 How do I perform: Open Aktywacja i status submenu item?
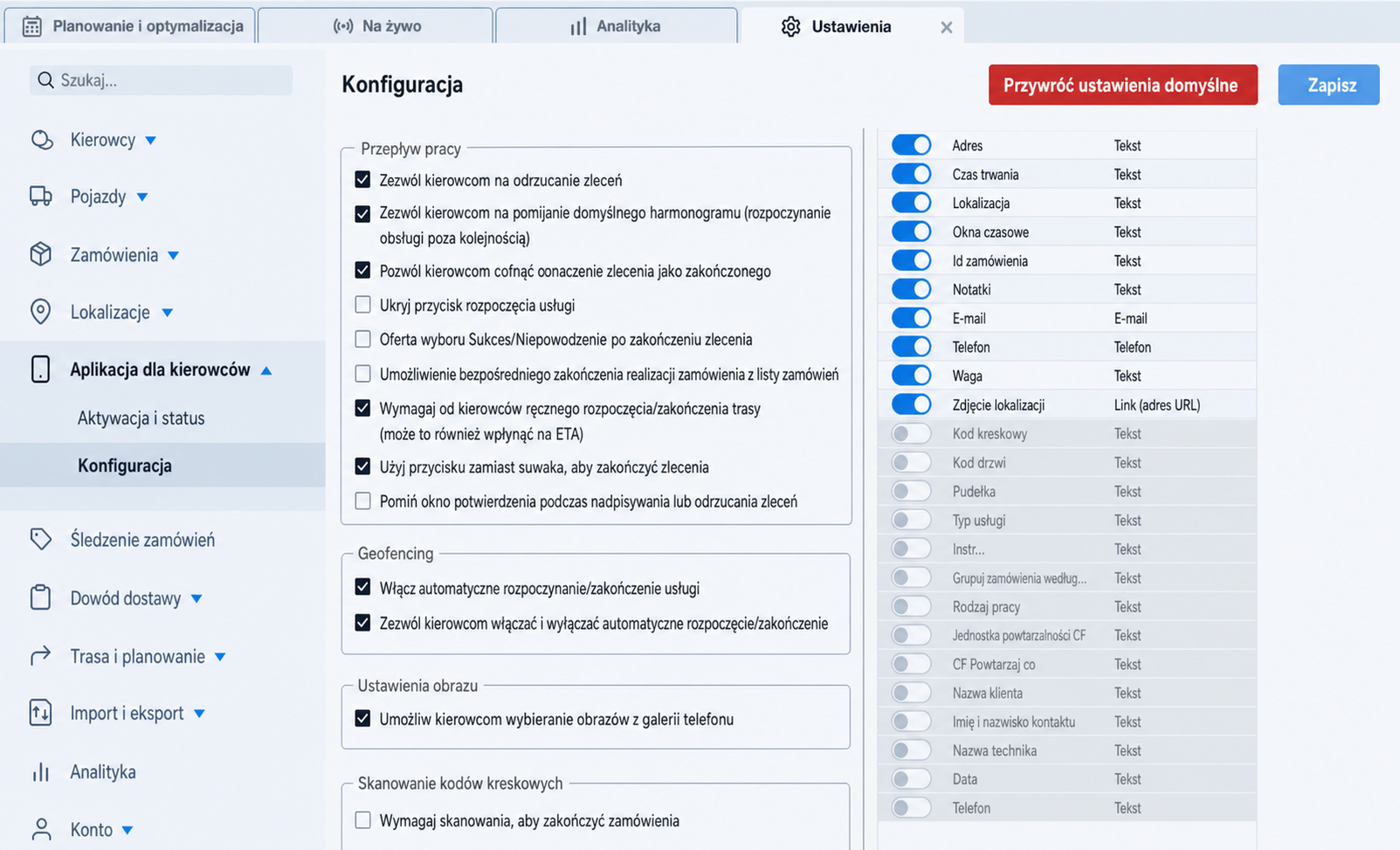(x=141, y=418)
